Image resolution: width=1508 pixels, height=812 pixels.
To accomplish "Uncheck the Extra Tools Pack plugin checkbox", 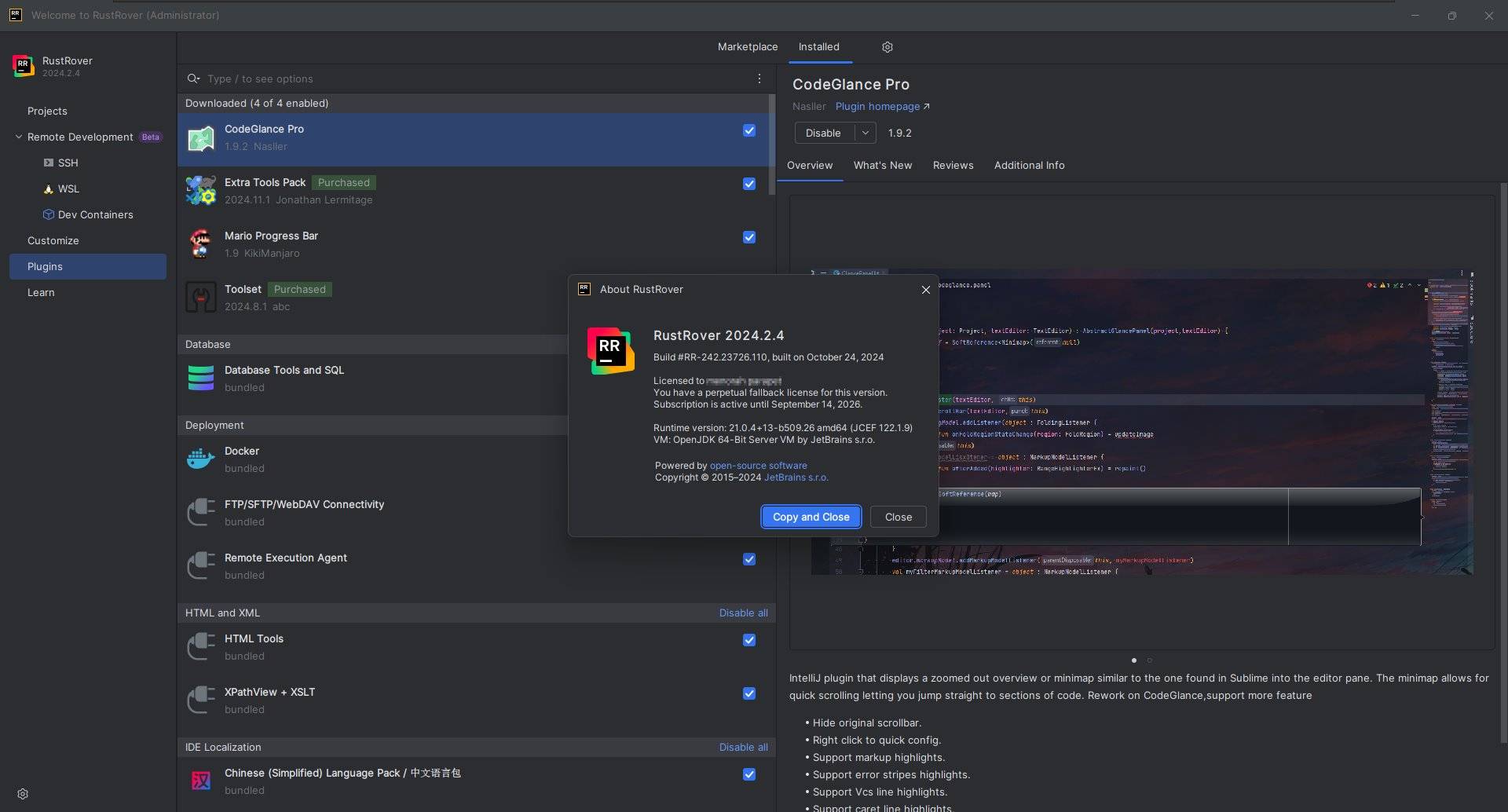I will pos(749,184).
